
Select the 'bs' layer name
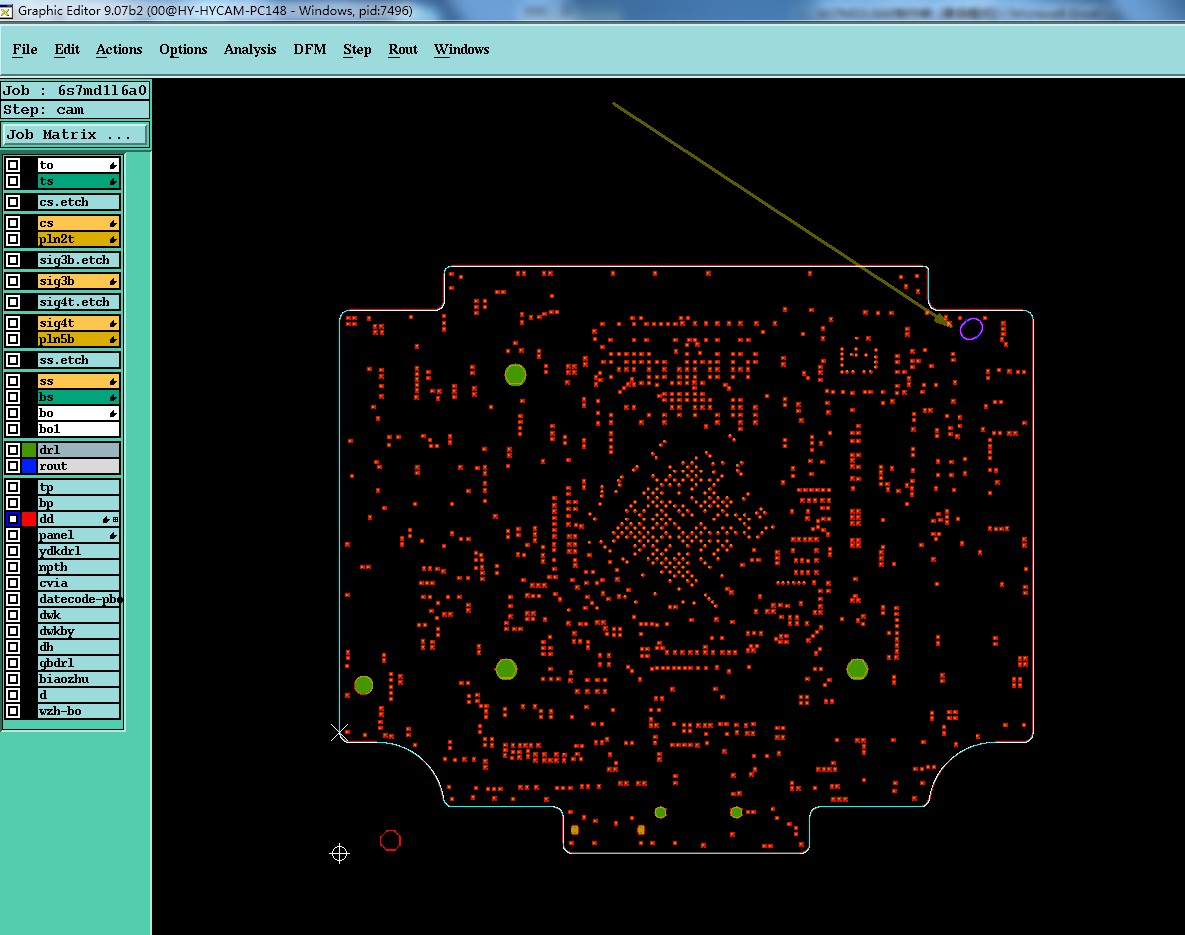(x=46, y=397)
